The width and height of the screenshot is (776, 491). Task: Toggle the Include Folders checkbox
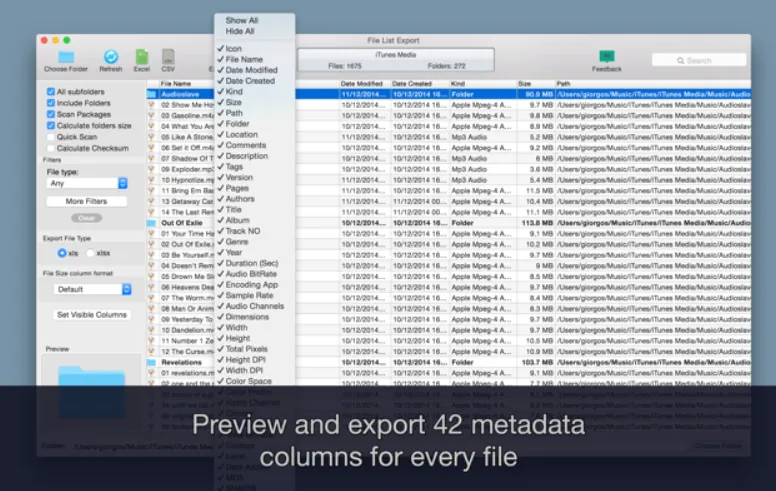50,103
